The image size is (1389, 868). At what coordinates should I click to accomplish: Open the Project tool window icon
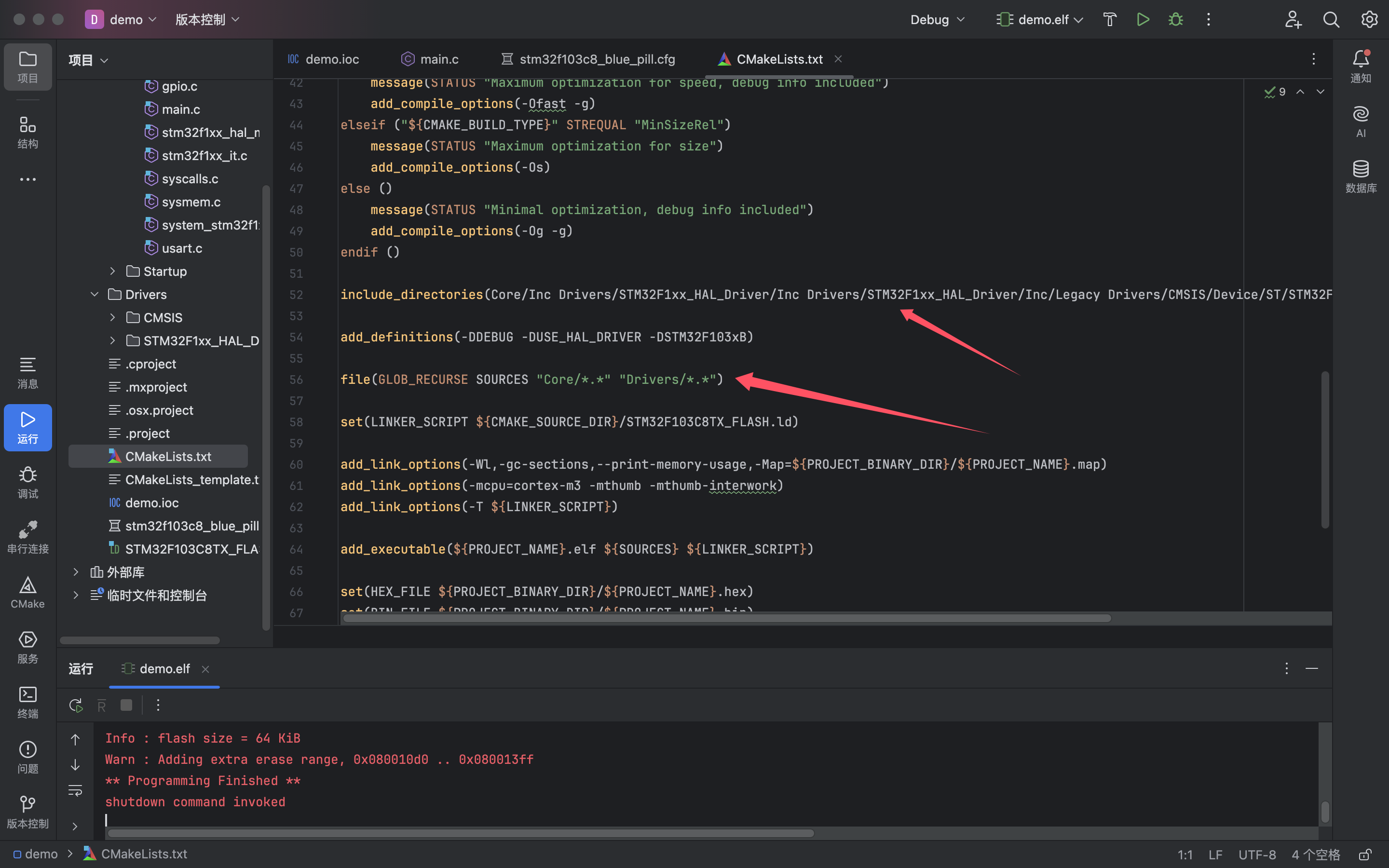(x=27, y=67)
